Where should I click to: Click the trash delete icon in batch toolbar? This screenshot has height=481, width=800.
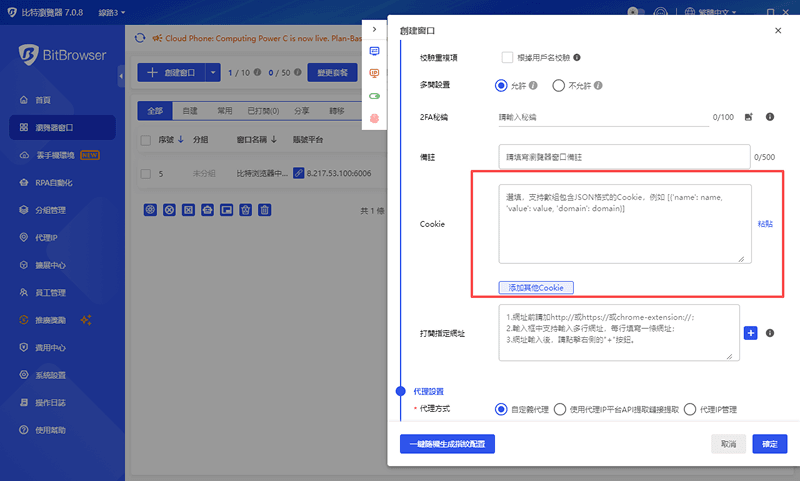point(265,210)
